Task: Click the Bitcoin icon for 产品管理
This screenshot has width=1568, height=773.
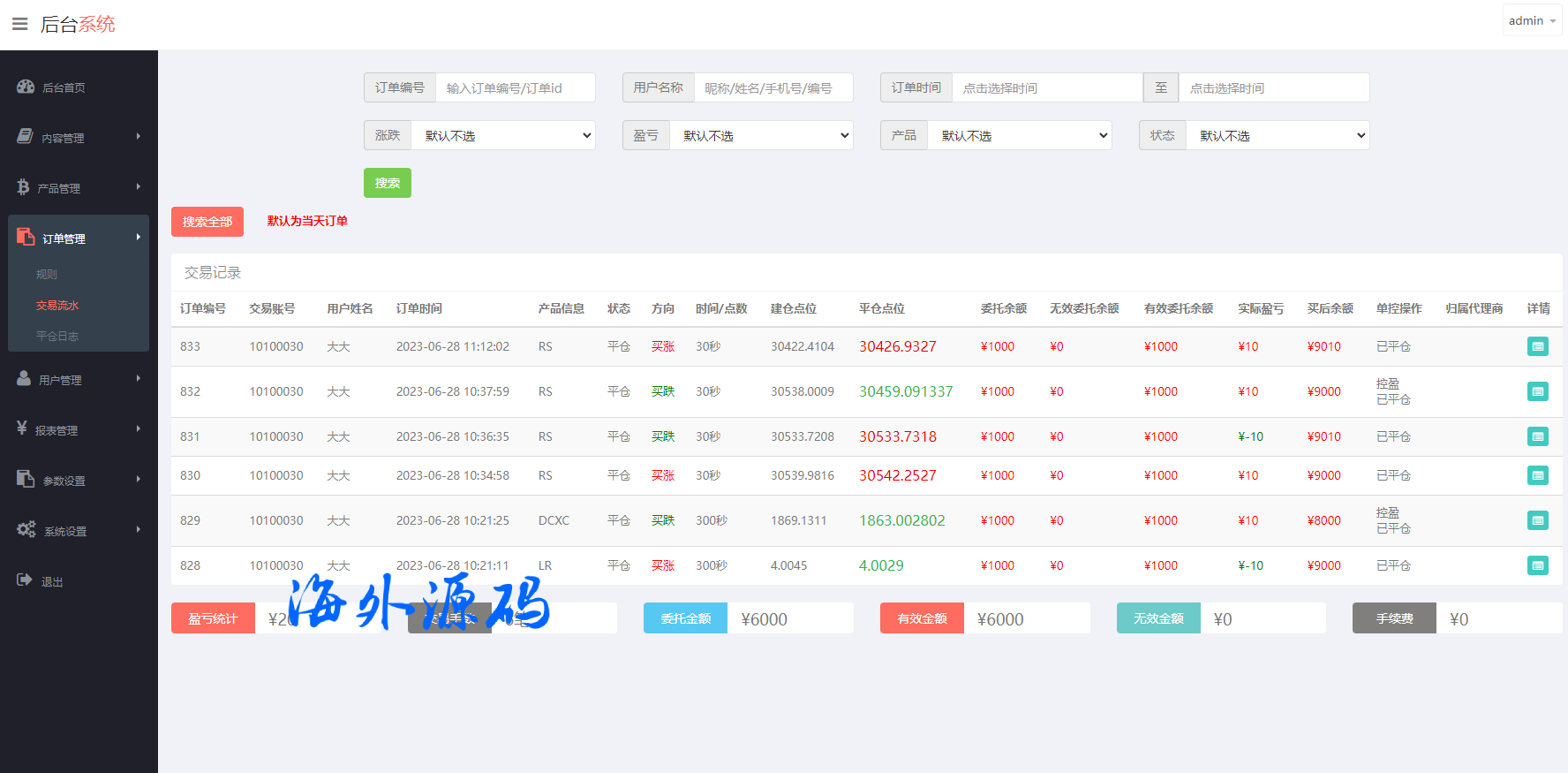Action: point(23,187)
